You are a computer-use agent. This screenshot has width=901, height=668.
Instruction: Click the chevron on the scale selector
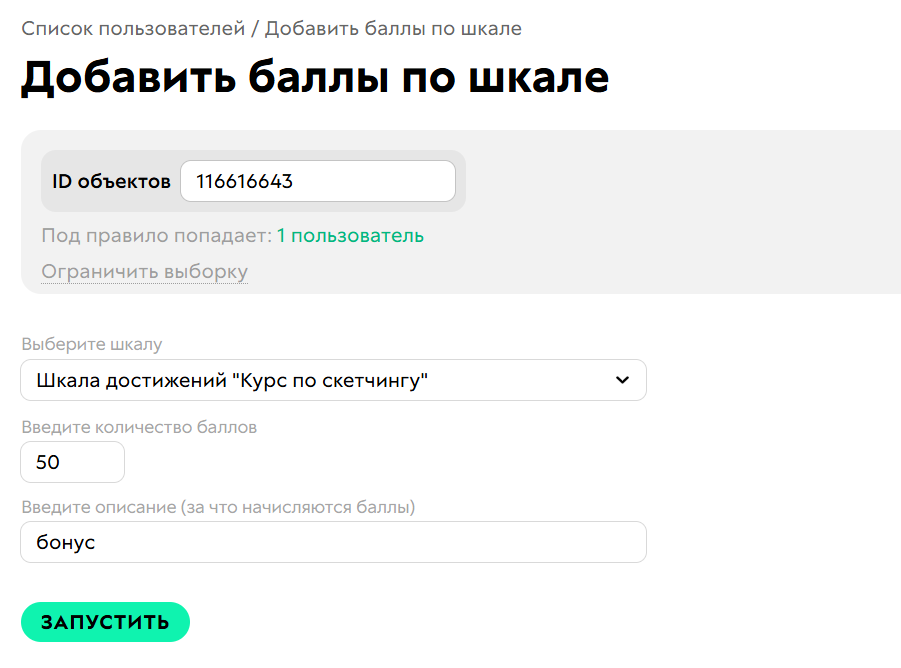point(622,380)
